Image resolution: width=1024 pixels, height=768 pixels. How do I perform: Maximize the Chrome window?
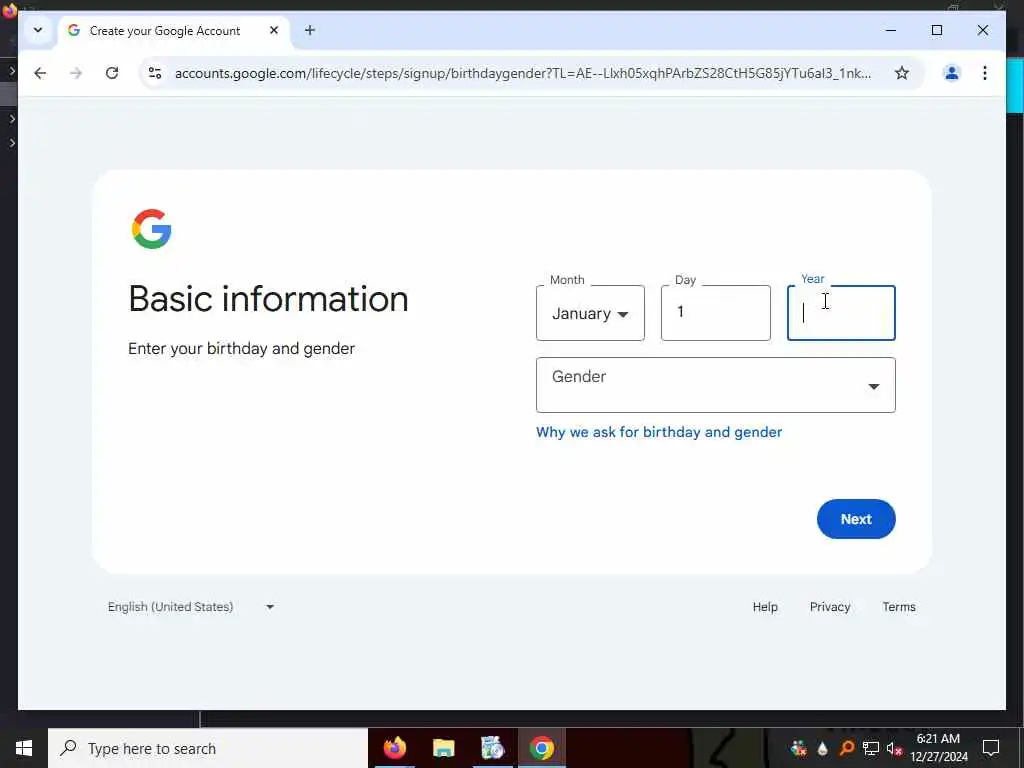pos(936,30)
